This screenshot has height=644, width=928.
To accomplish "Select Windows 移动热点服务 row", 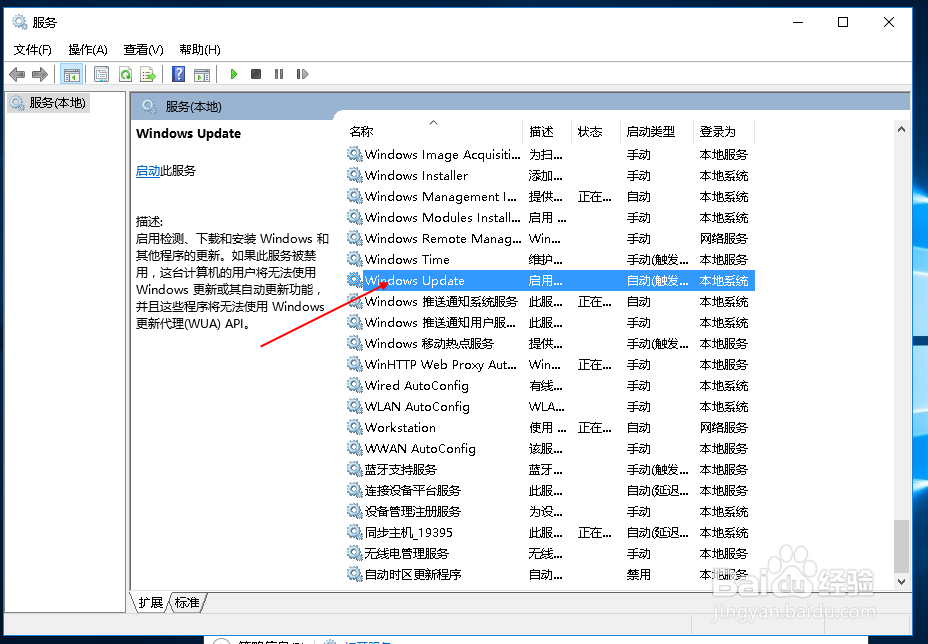I will point(550,343).
